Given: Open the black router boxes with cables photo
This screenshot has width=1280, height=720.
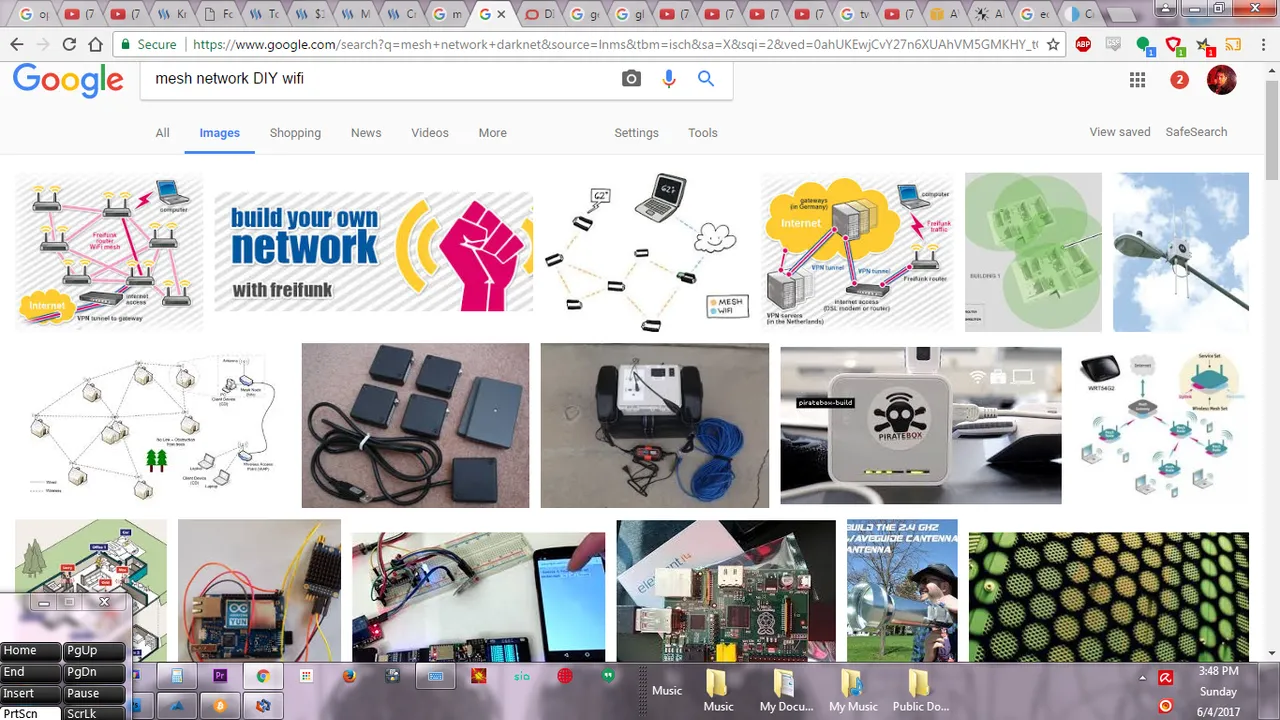Looking at the screenshot, I should 415,425.
